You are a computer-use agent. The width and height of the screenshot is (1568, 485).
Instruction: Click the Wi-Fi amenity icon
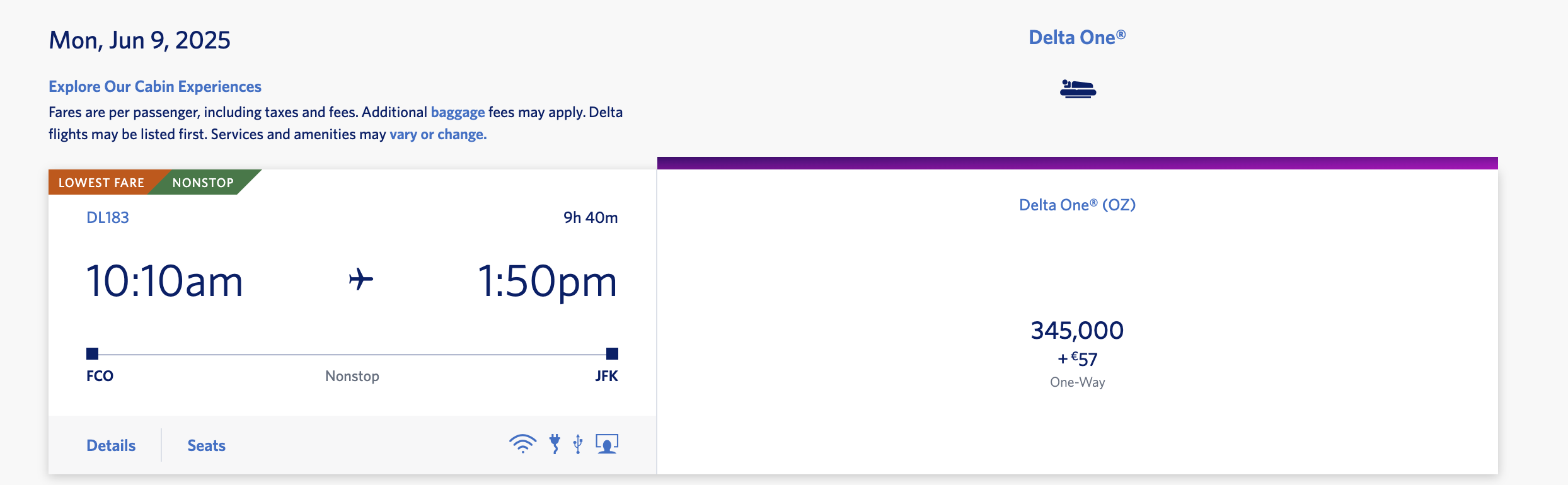[x=522, y=444]
